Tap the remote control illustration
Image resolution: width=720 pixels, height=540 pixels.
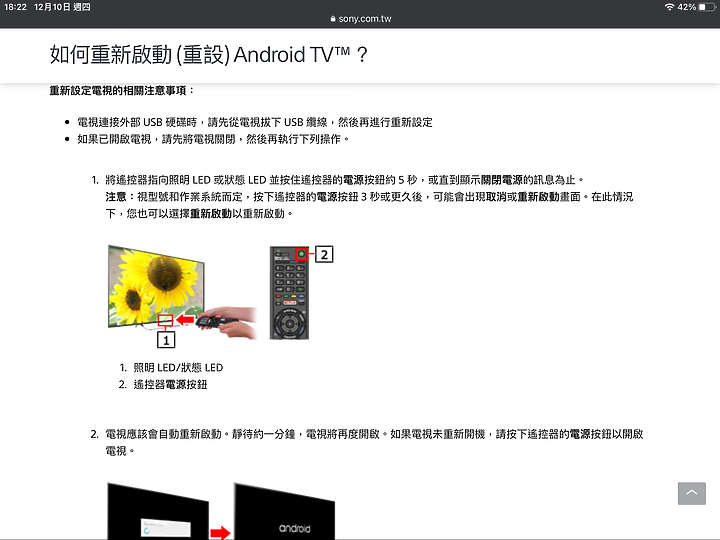coord(289,293)
